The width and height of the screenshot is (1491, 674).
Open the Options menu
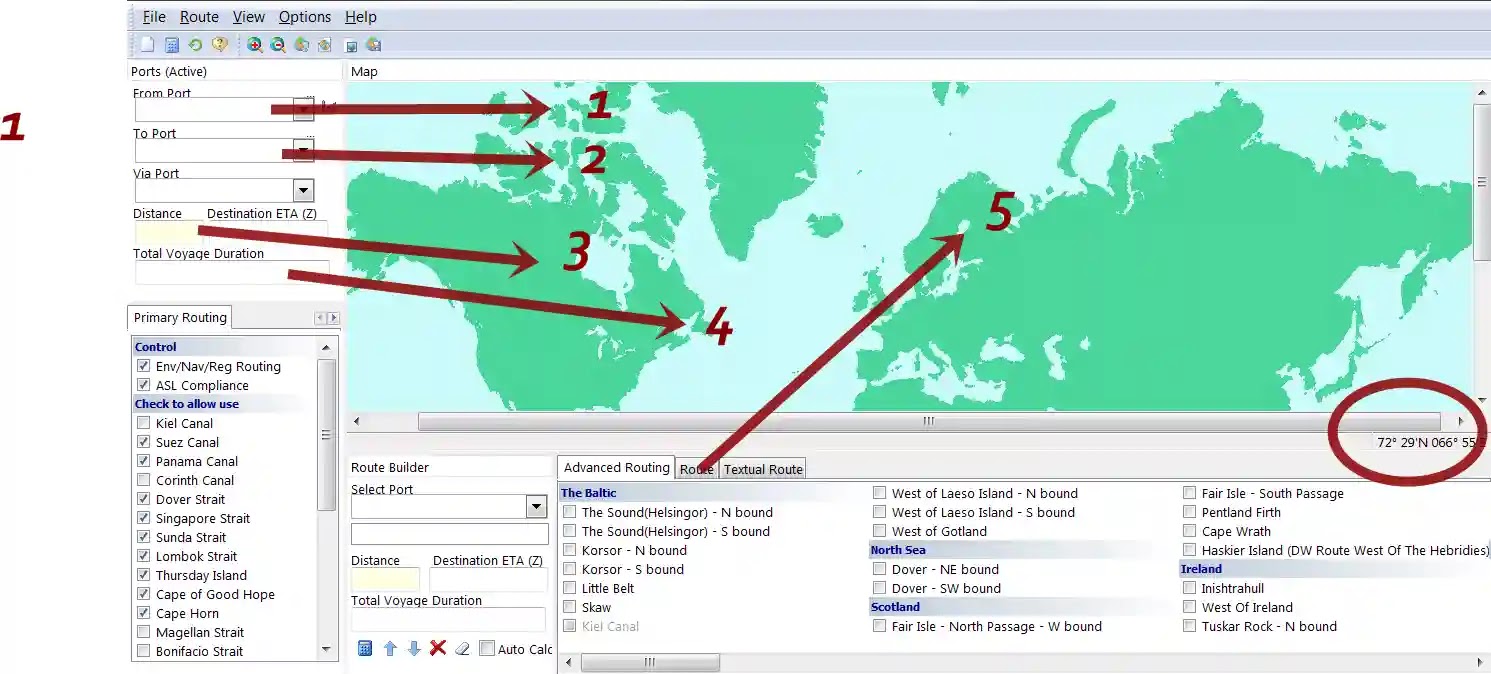(305, 17)
